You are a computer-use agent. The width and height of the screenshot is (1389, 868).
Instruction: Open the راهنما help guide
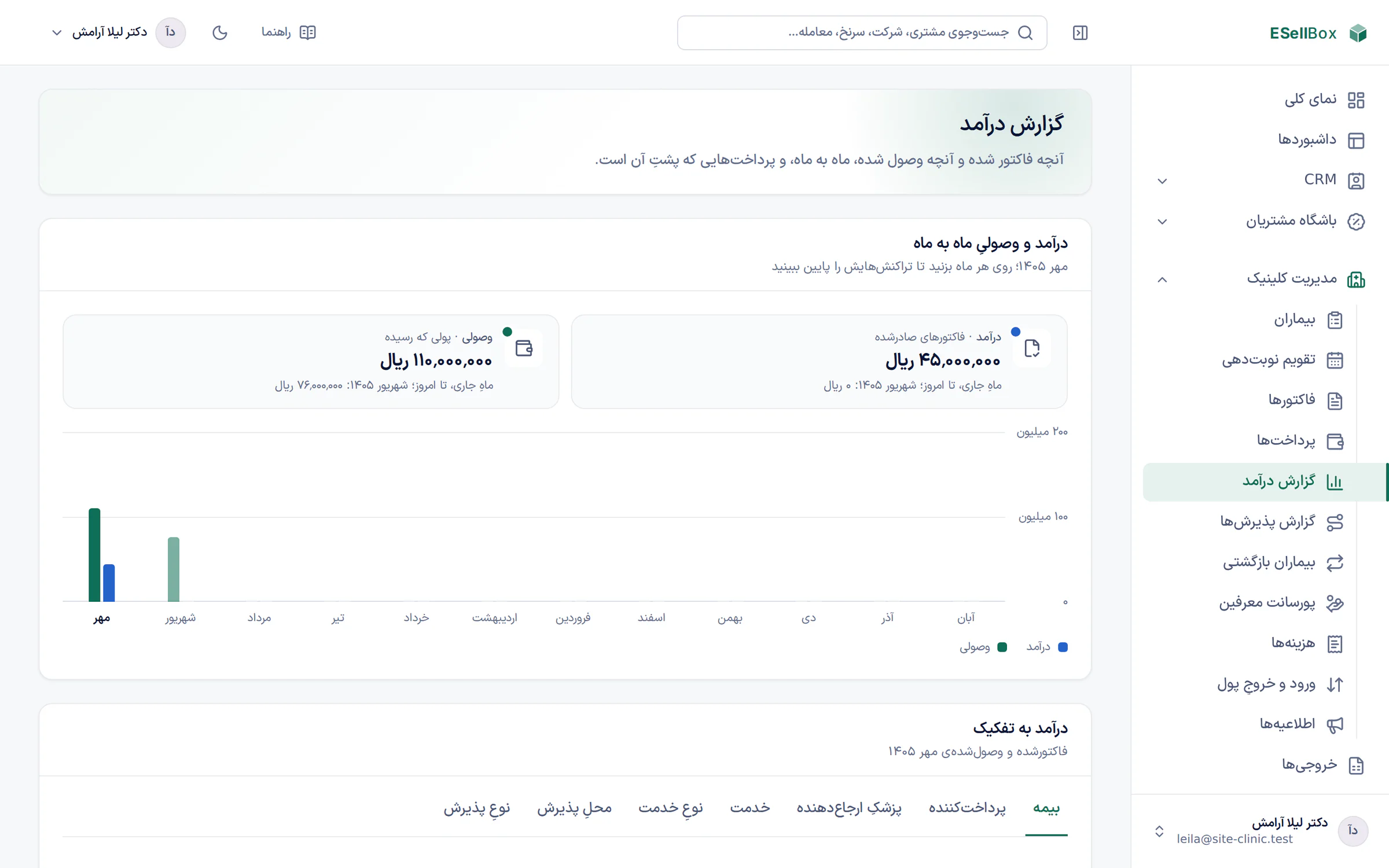(288, 32)
